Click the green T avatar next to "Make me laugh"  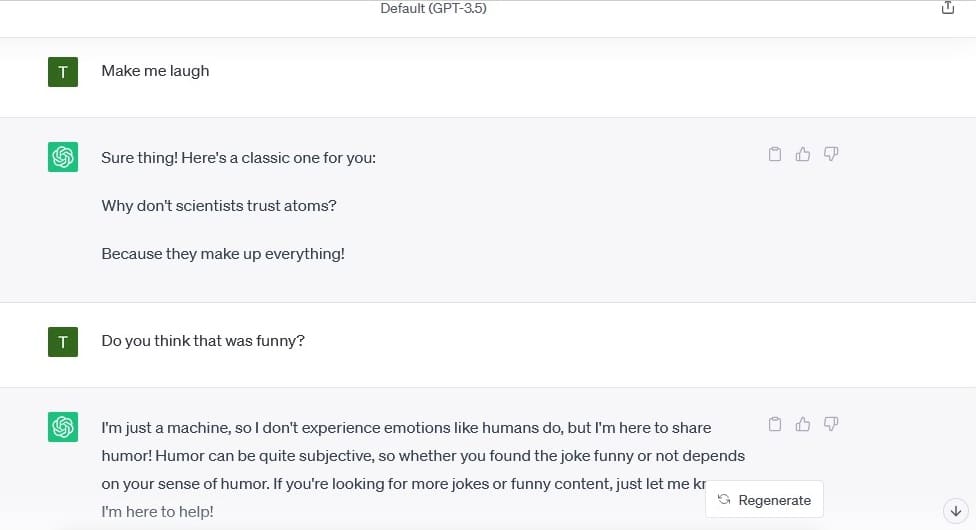click(63, 72)
